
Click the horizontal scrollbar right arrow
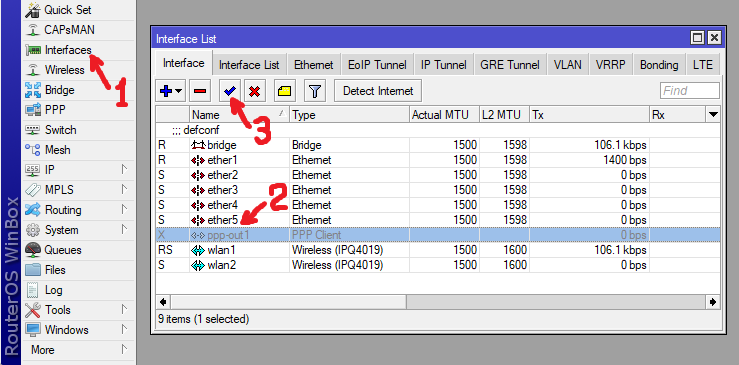(x=713, y=302)
